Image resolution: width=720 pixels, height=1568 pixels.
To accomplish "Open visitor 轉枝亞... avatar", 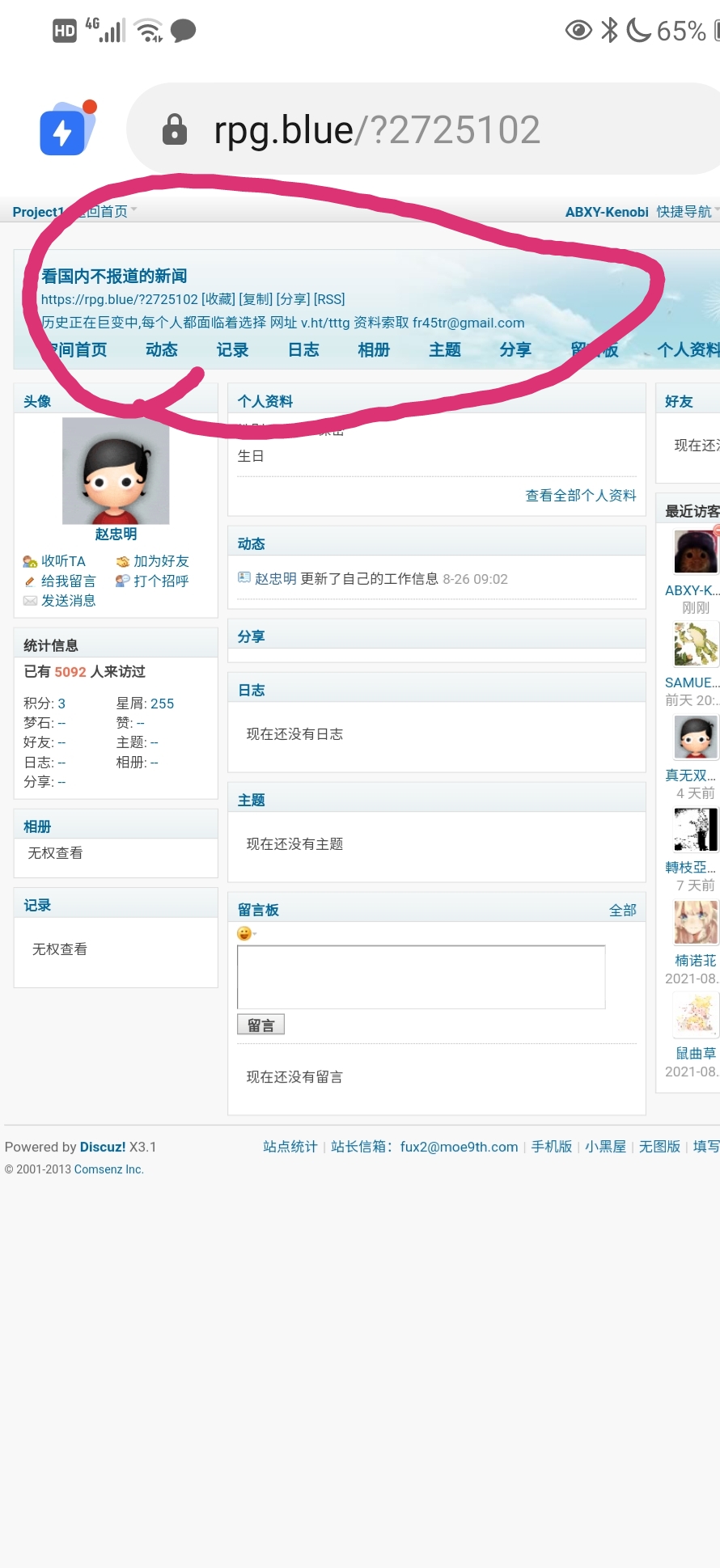I will coord(696,829).
